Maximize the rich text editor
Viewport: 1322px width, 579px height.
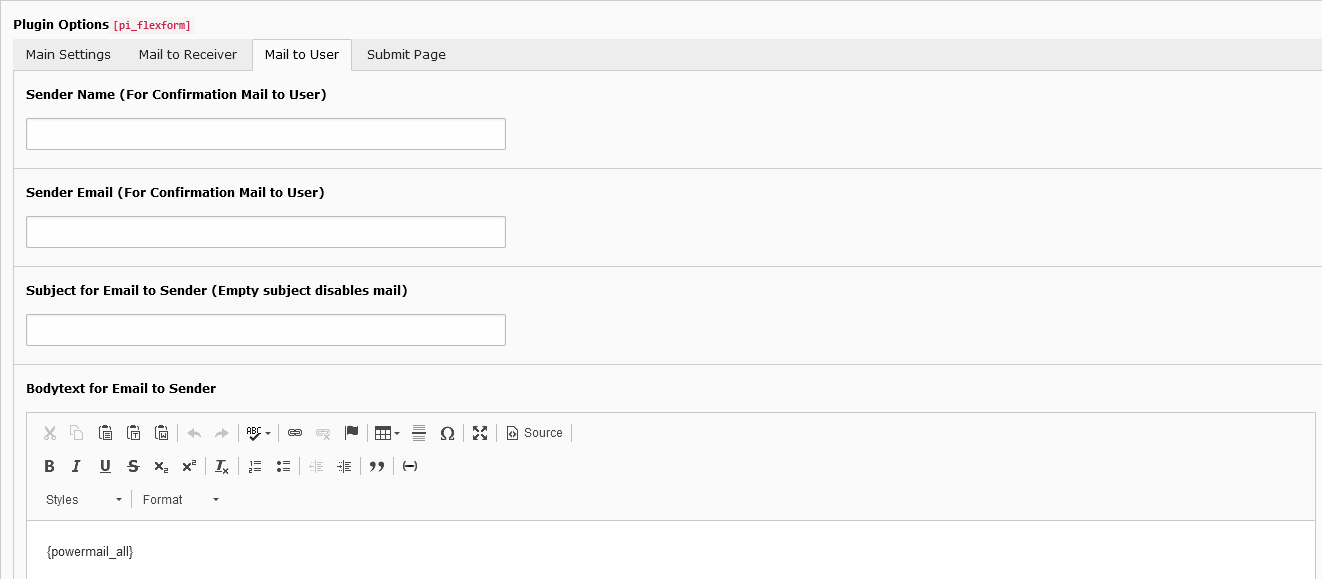(480, 433)
